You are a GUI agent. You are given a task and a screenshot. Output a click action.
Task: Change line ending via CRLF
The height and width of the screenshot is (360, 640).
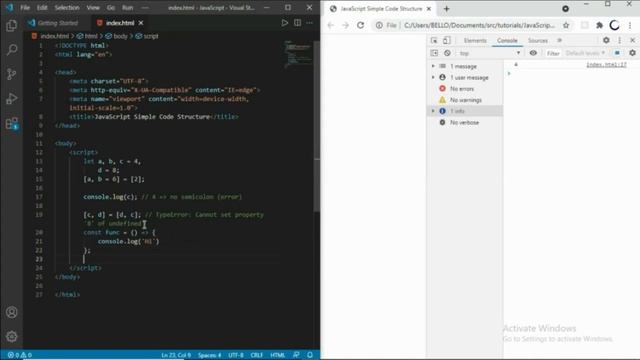[257, 355]
